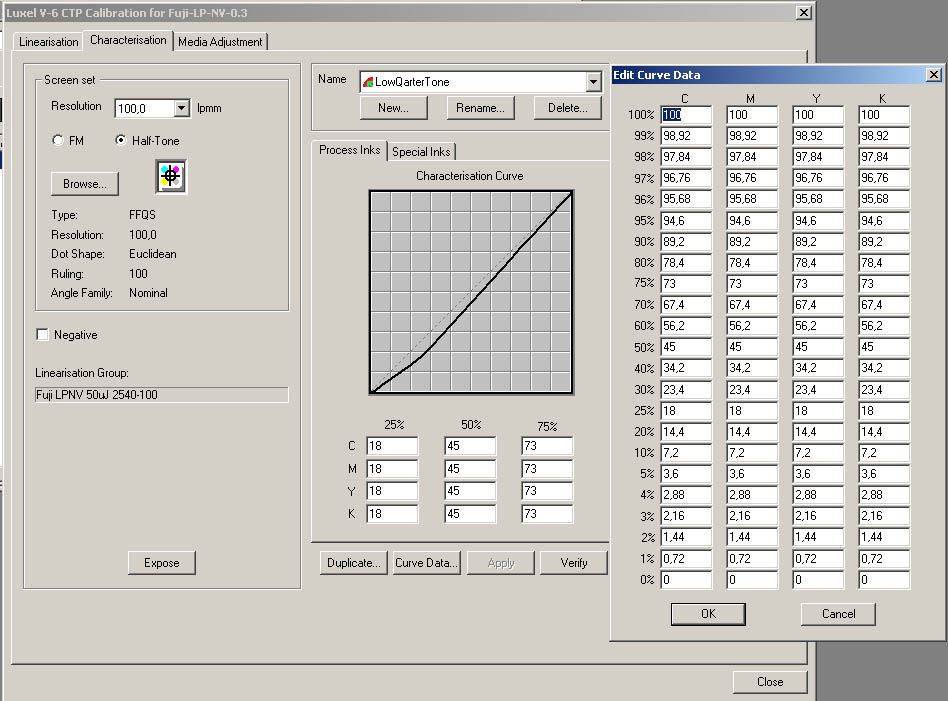948x701 pixels.
Task: Select the Half-Tone radio button
Action: tap(122, 141)
